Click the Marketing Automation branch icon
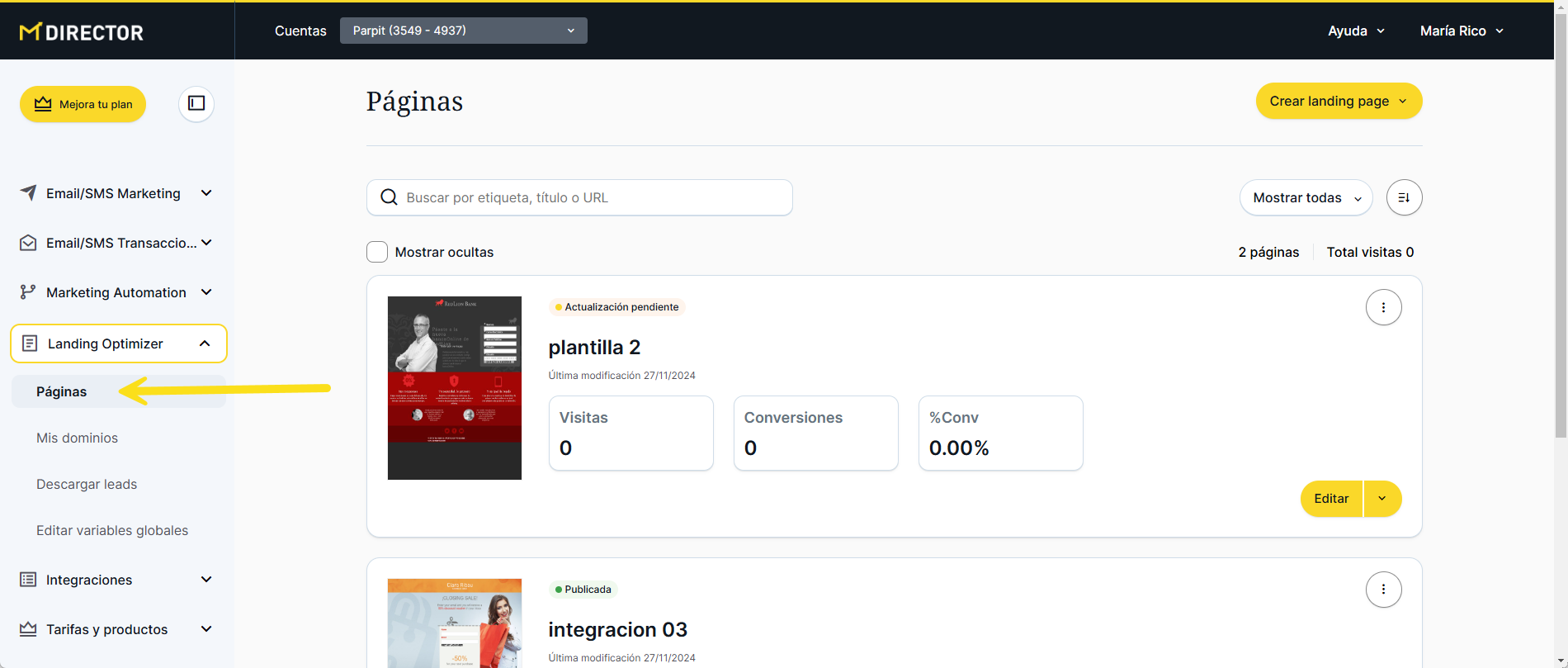This screenshot has height=668, width=1568. click(x=28, y=292)
